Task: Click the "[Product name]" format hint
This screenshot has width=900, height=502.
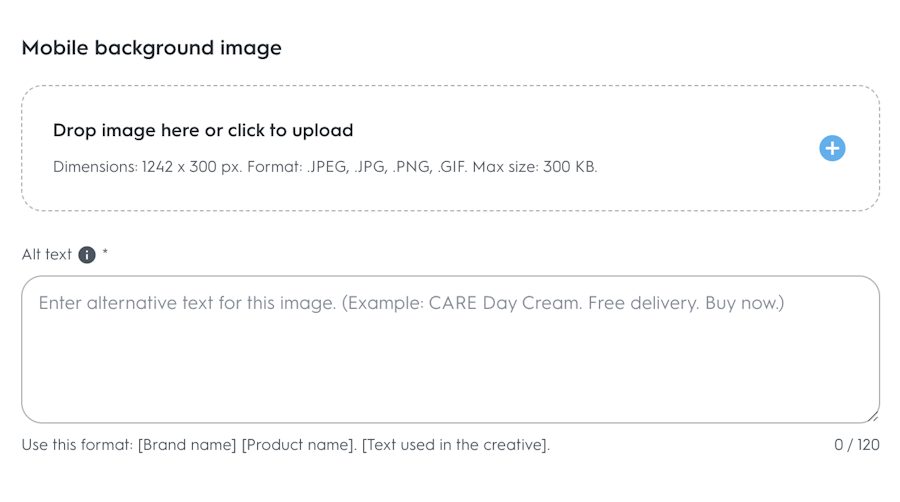Action: (299, 444)
